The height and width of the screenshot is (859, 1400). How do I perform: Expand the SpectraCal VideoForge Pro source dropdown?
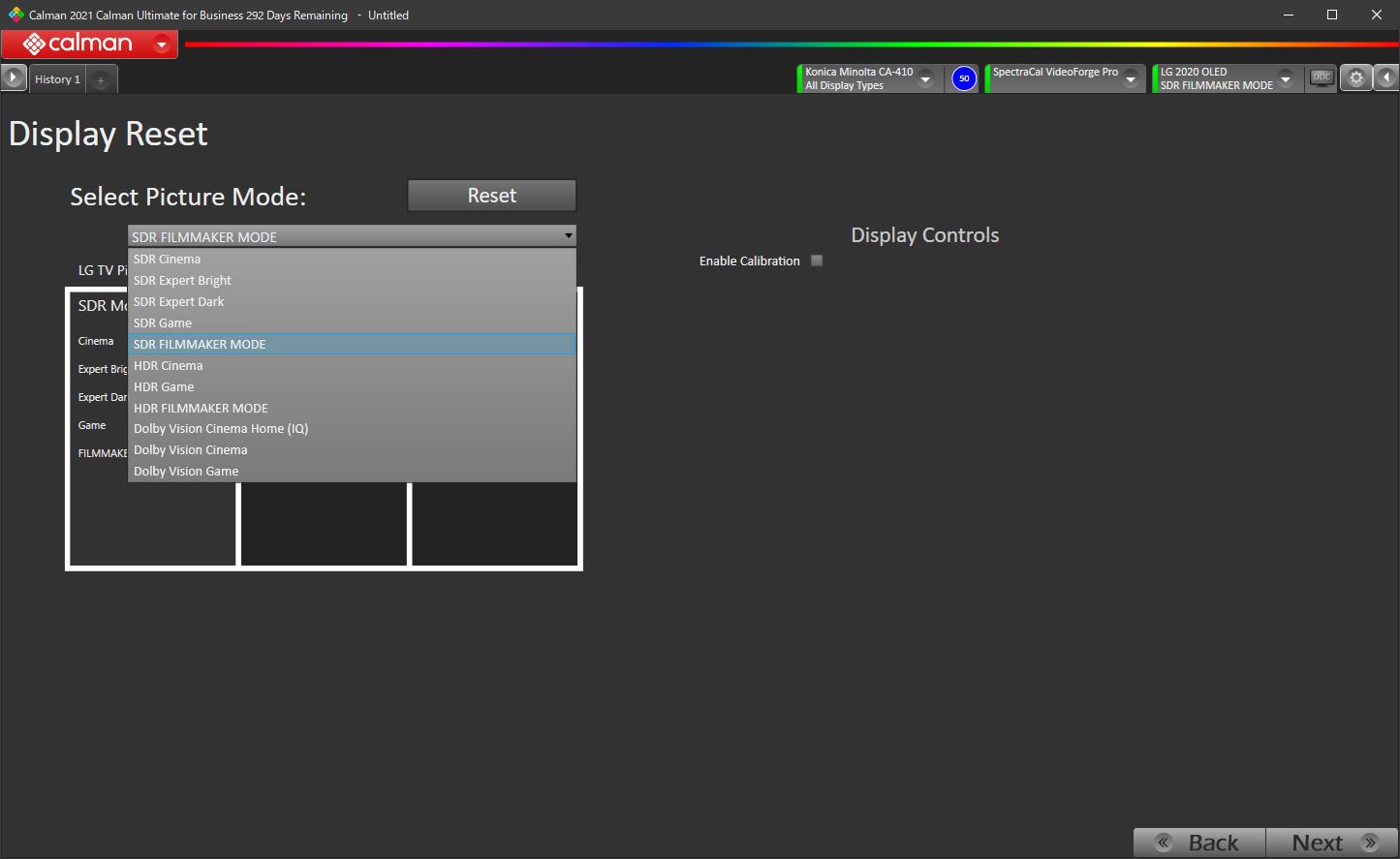1131,79
